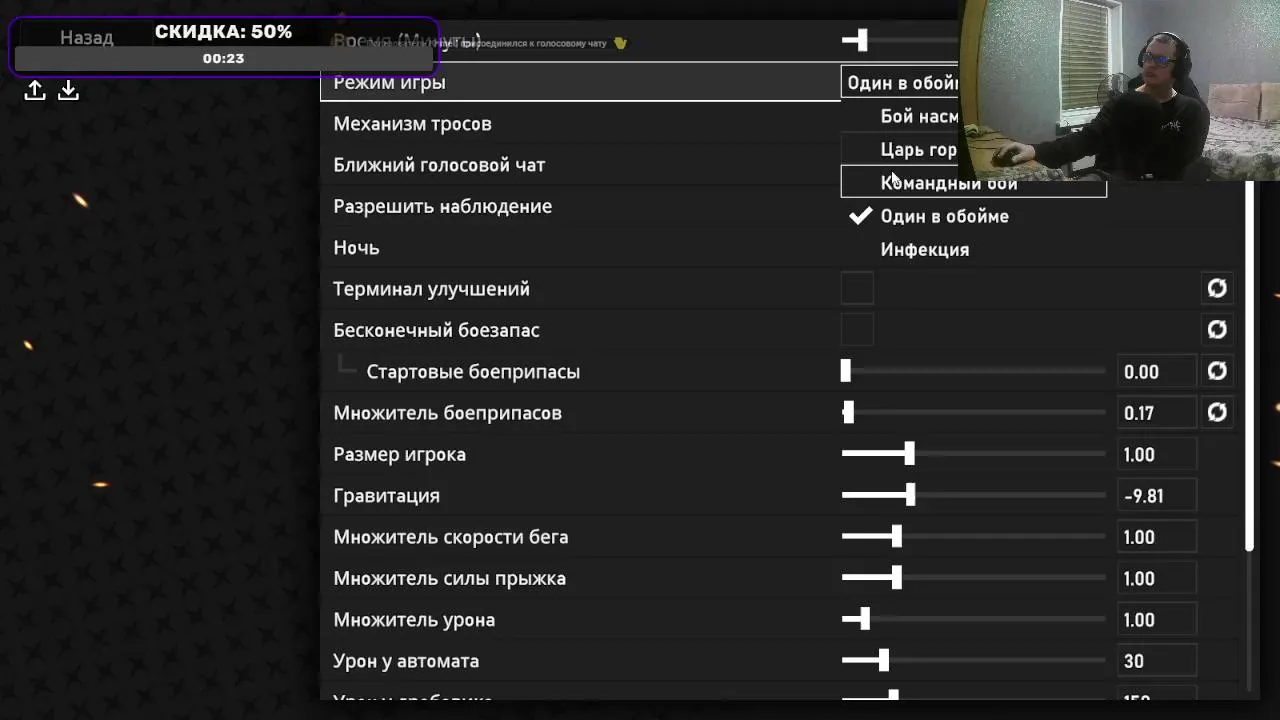This screenshot has width=1280, height=720.
Task: Click the Множитель урона slider
Action: [973, 620]
